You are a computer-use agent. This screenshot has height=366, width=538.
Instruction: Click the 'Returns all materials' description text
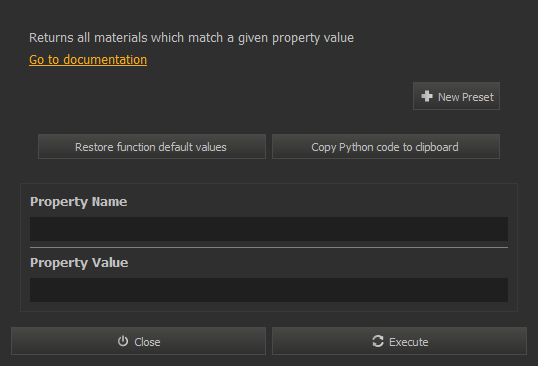pyautogui.click(x=191, y=38)
